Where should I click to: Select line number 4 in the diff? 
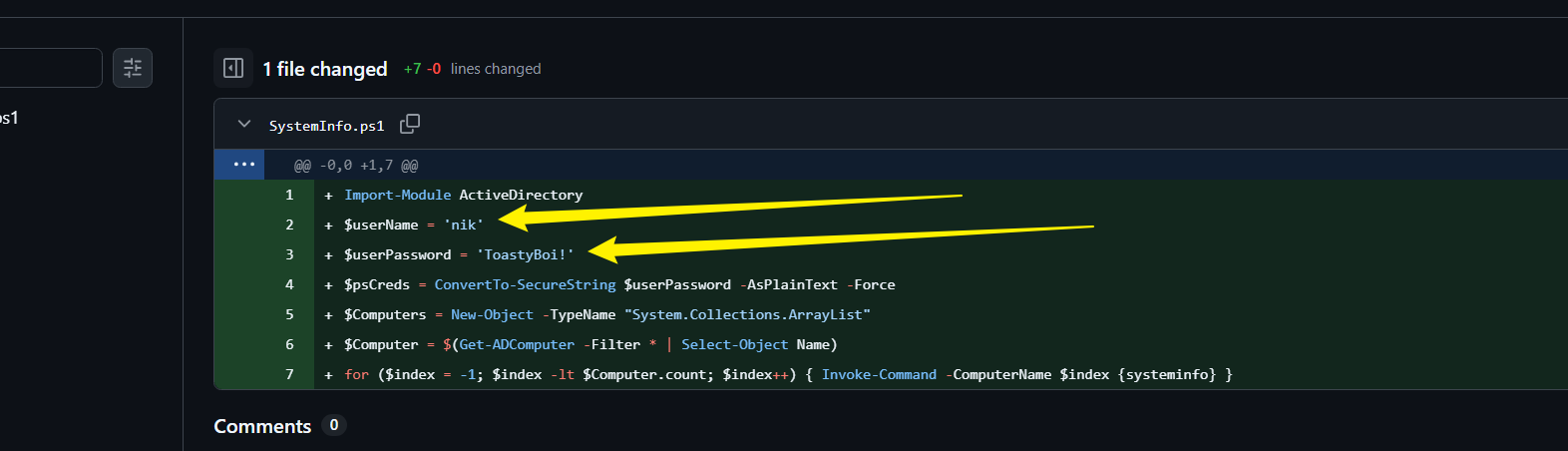[289, 284]
